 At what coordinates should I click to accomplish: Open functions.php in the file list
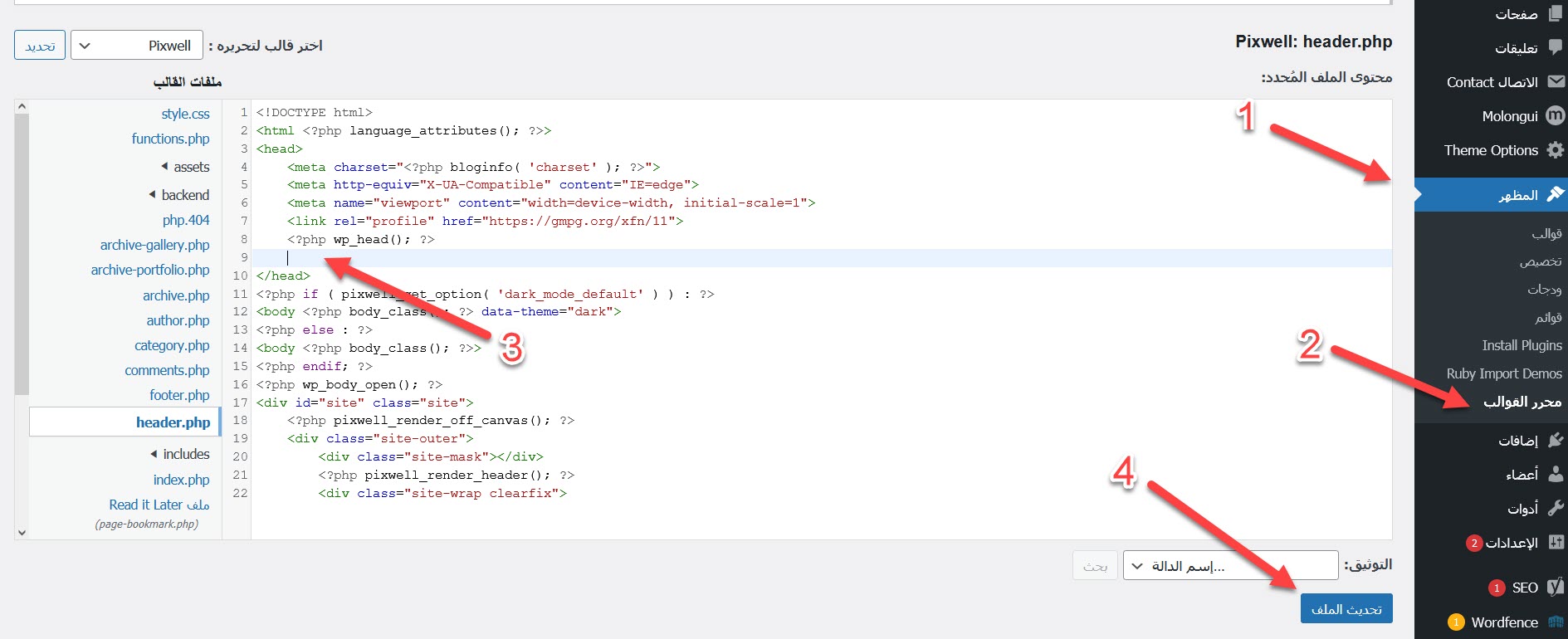(170, 139)
